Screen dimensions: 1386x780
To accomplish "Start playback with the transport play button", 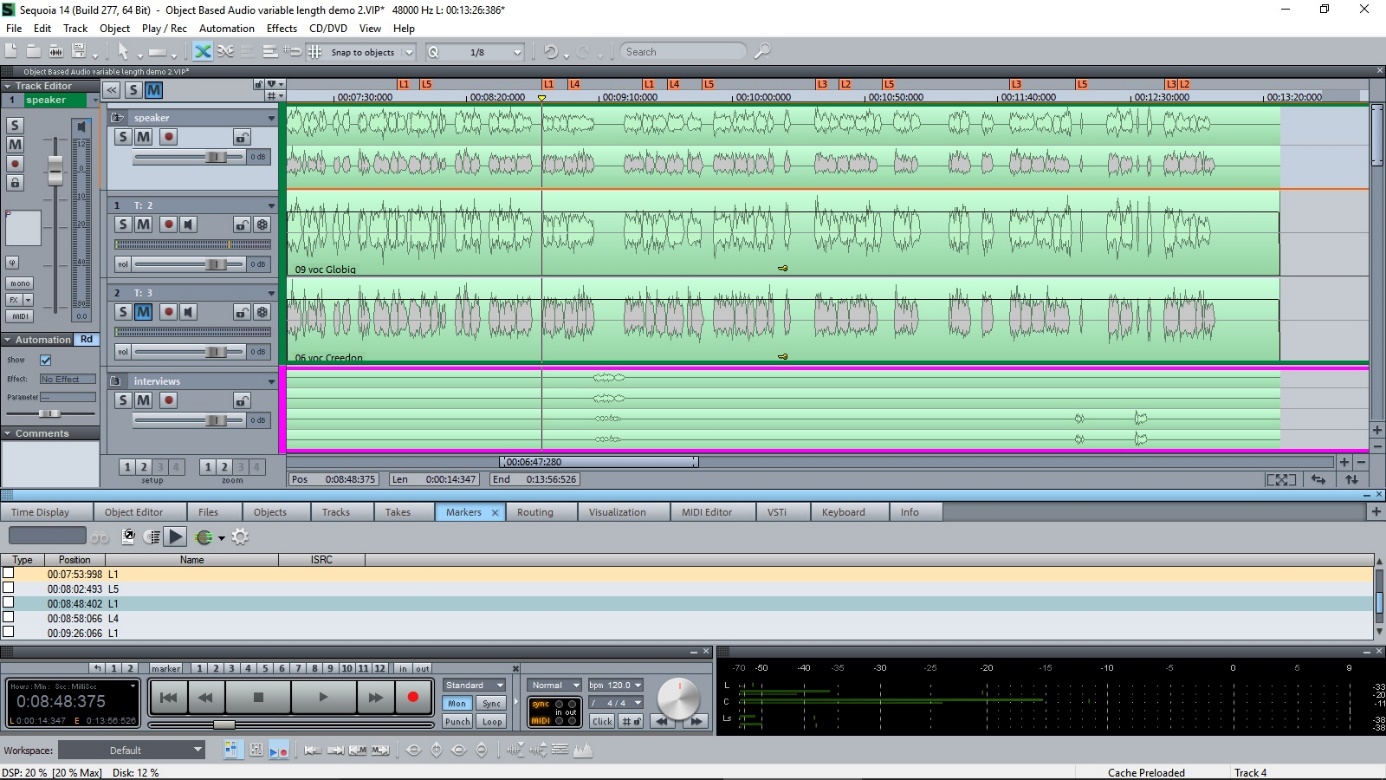I will tap(323, 697).
